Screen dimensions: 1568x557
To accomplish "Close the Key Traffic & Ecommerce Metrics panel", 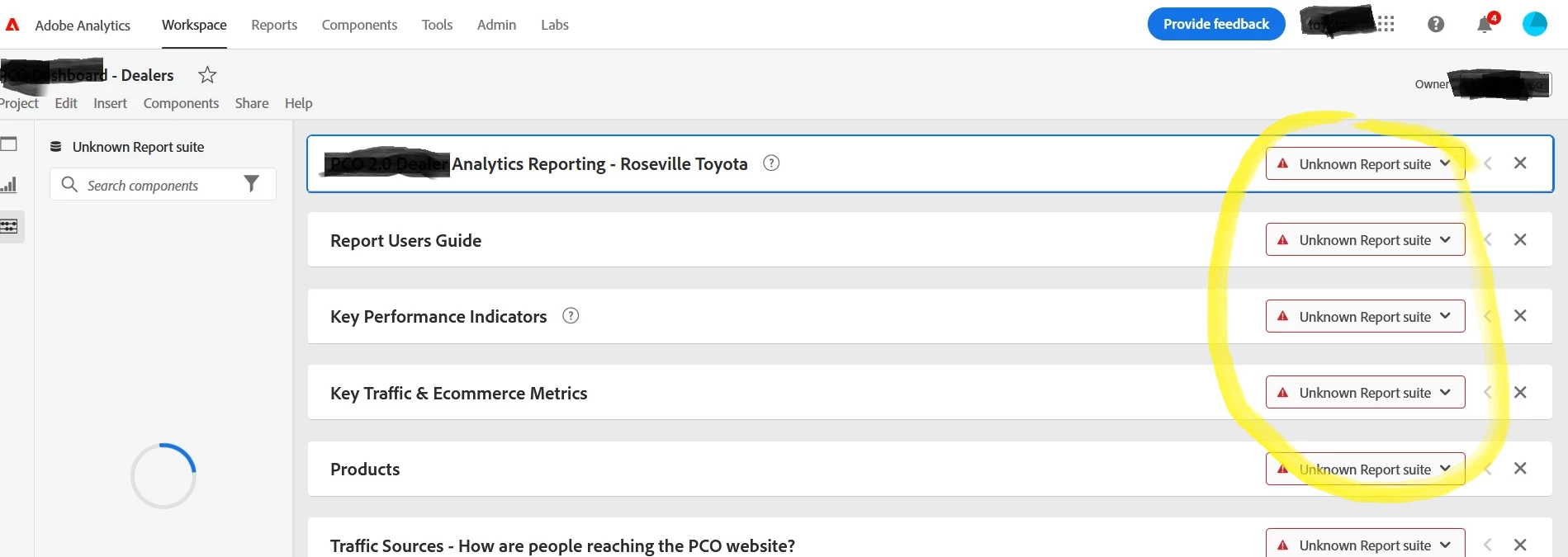I will (x=1520, y=392).
